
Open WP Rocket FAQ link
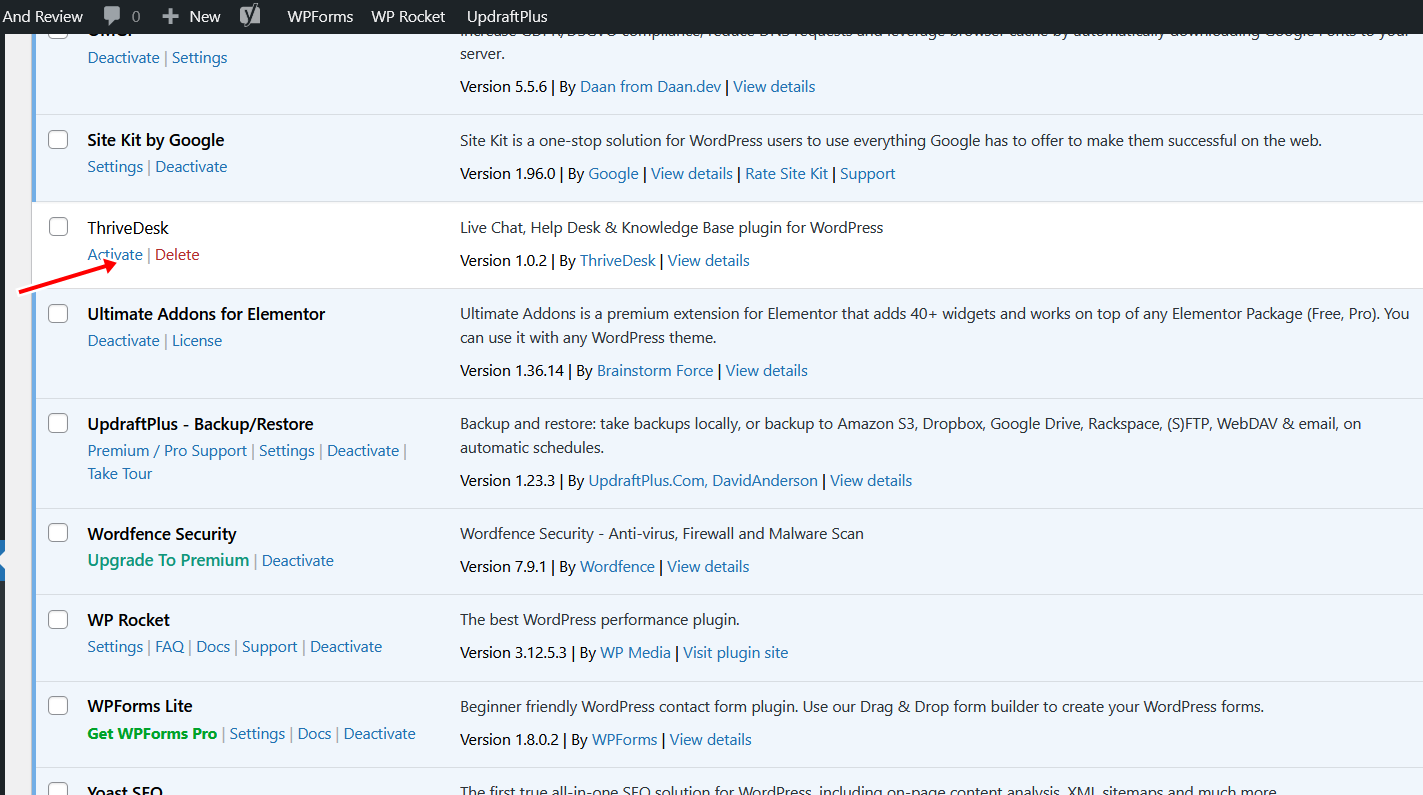pos(170,647)
